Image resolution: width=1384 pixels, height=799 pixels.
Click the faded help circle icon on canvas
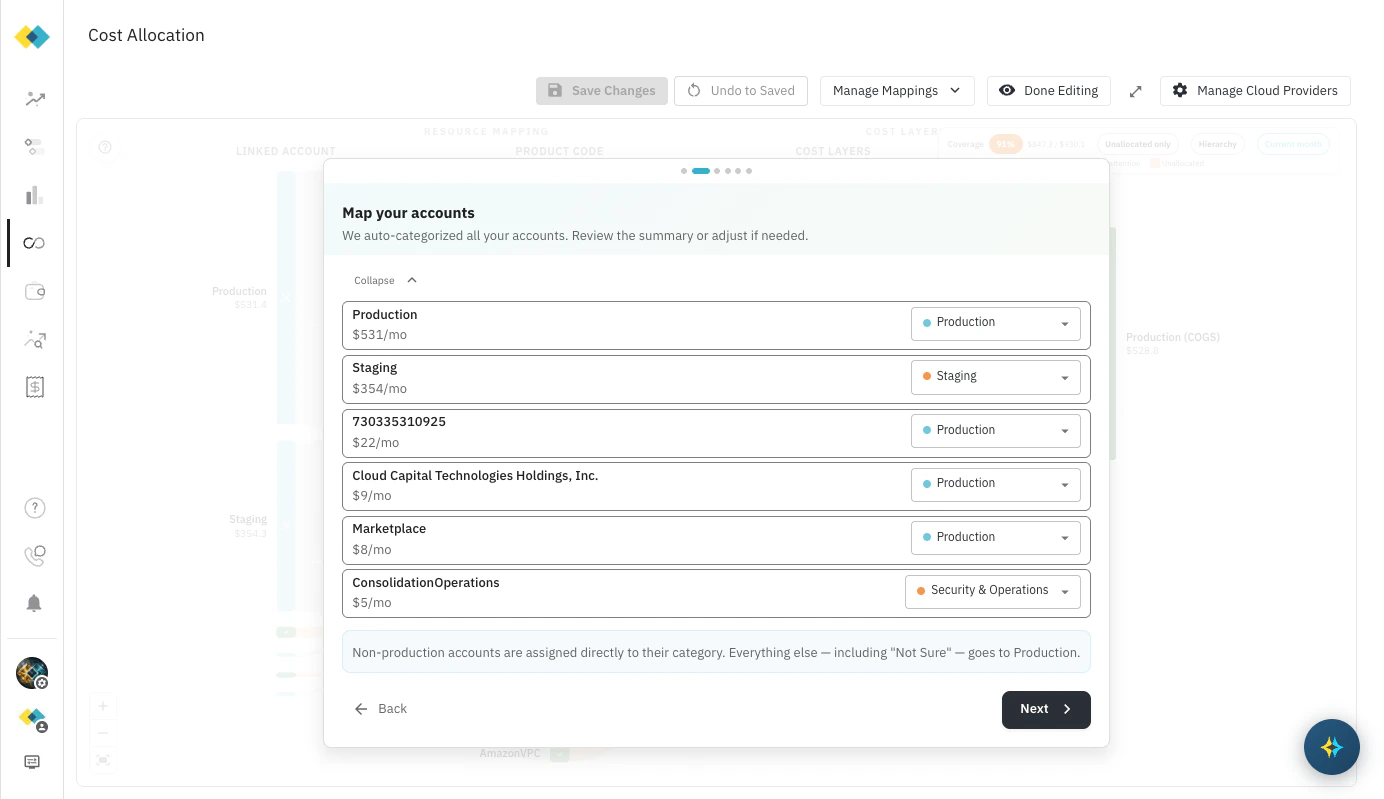coord(105,147)
